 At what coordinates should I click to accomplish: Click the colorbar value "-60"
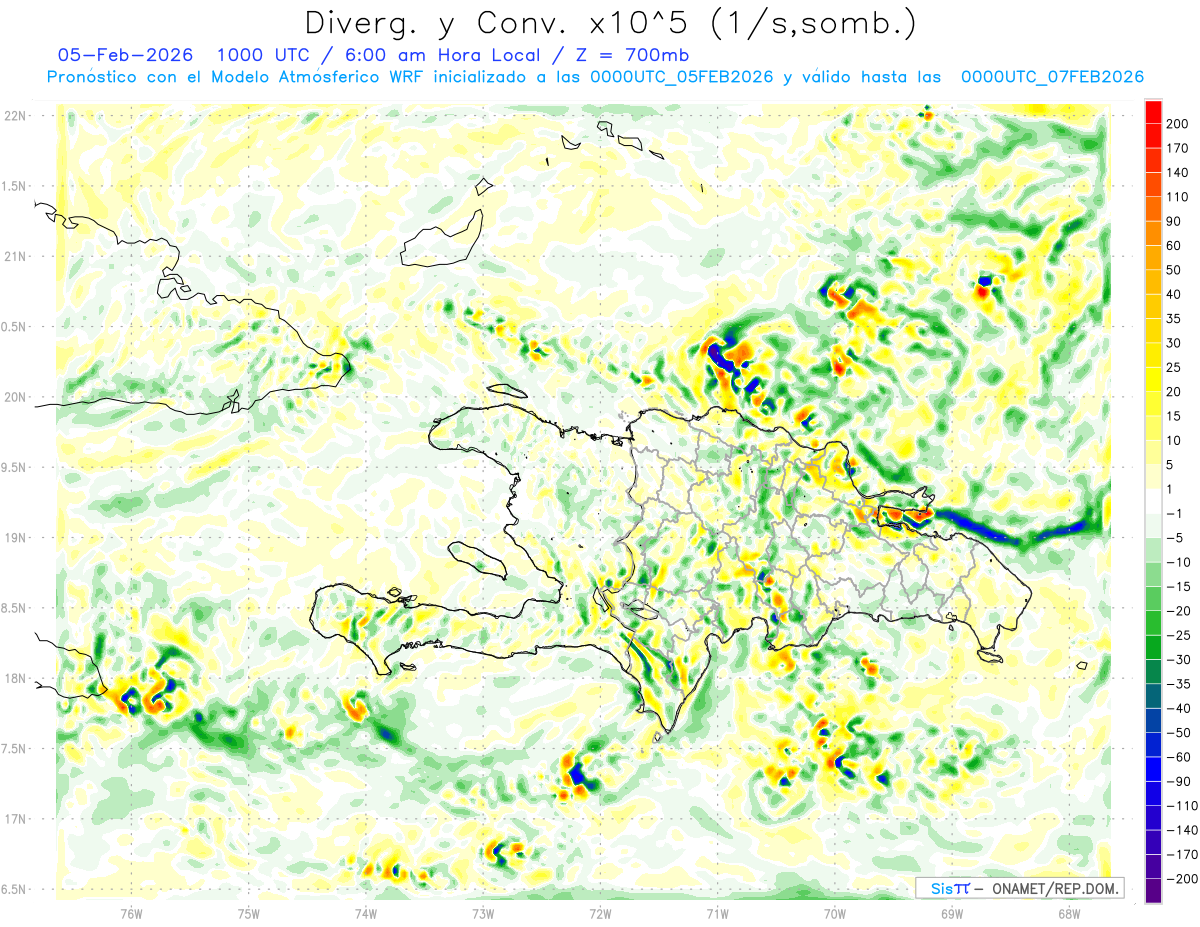1177,757
